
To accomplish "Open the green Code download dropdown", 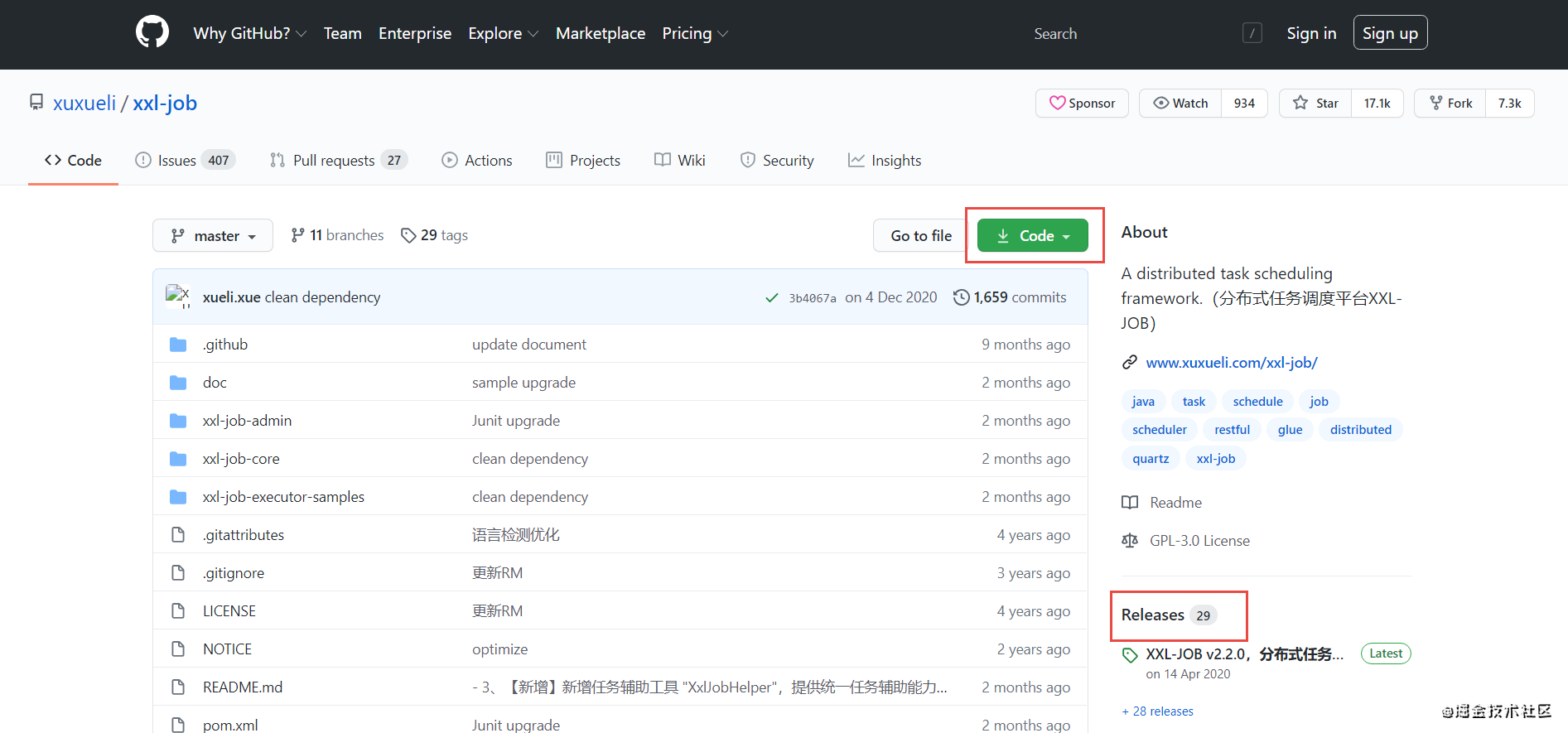I will click(1033, 235).
